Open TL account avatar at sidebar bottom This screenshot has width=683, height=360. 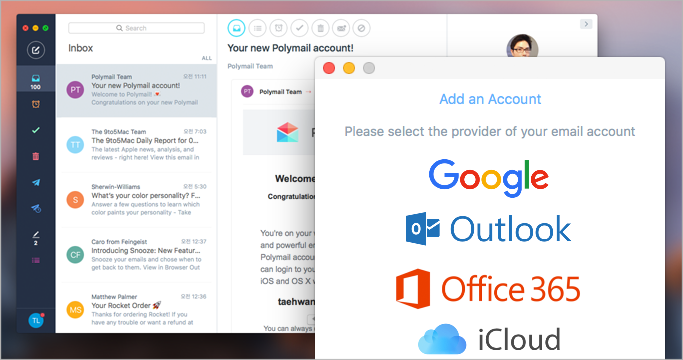36,321
